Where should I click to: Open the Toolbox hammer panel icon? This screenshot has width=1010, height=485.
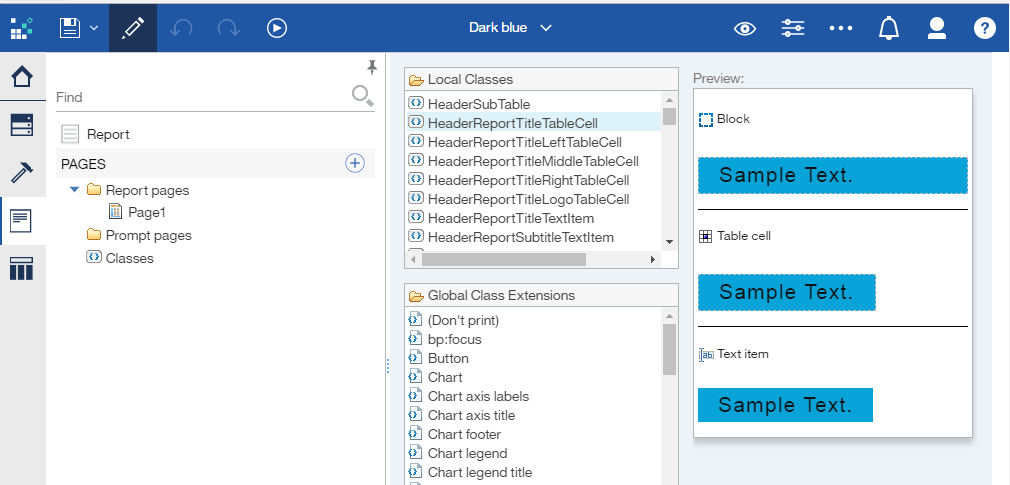(23, 173)
